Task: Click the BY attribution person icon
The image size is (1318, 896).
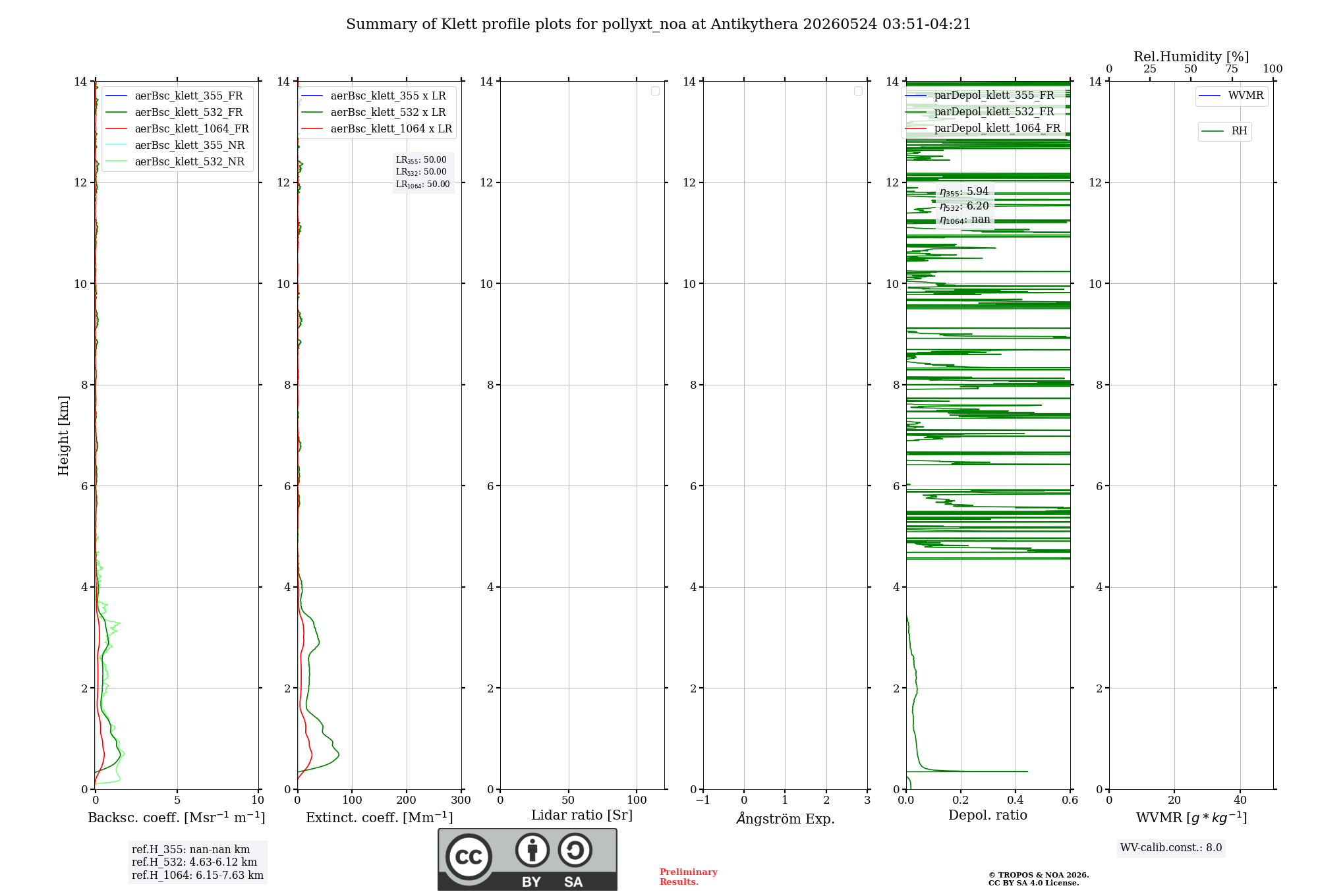Action: click(532, 850)
